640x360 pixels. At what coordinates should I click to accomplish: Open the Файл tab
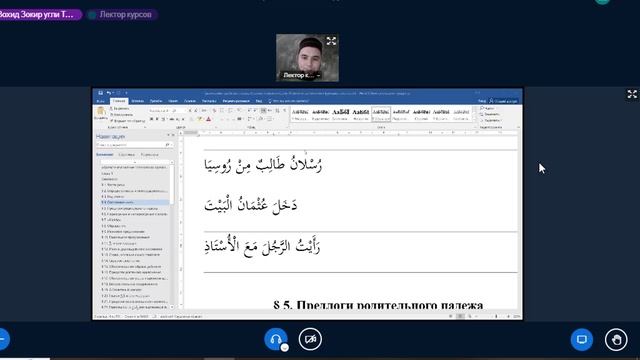point(100,101)
